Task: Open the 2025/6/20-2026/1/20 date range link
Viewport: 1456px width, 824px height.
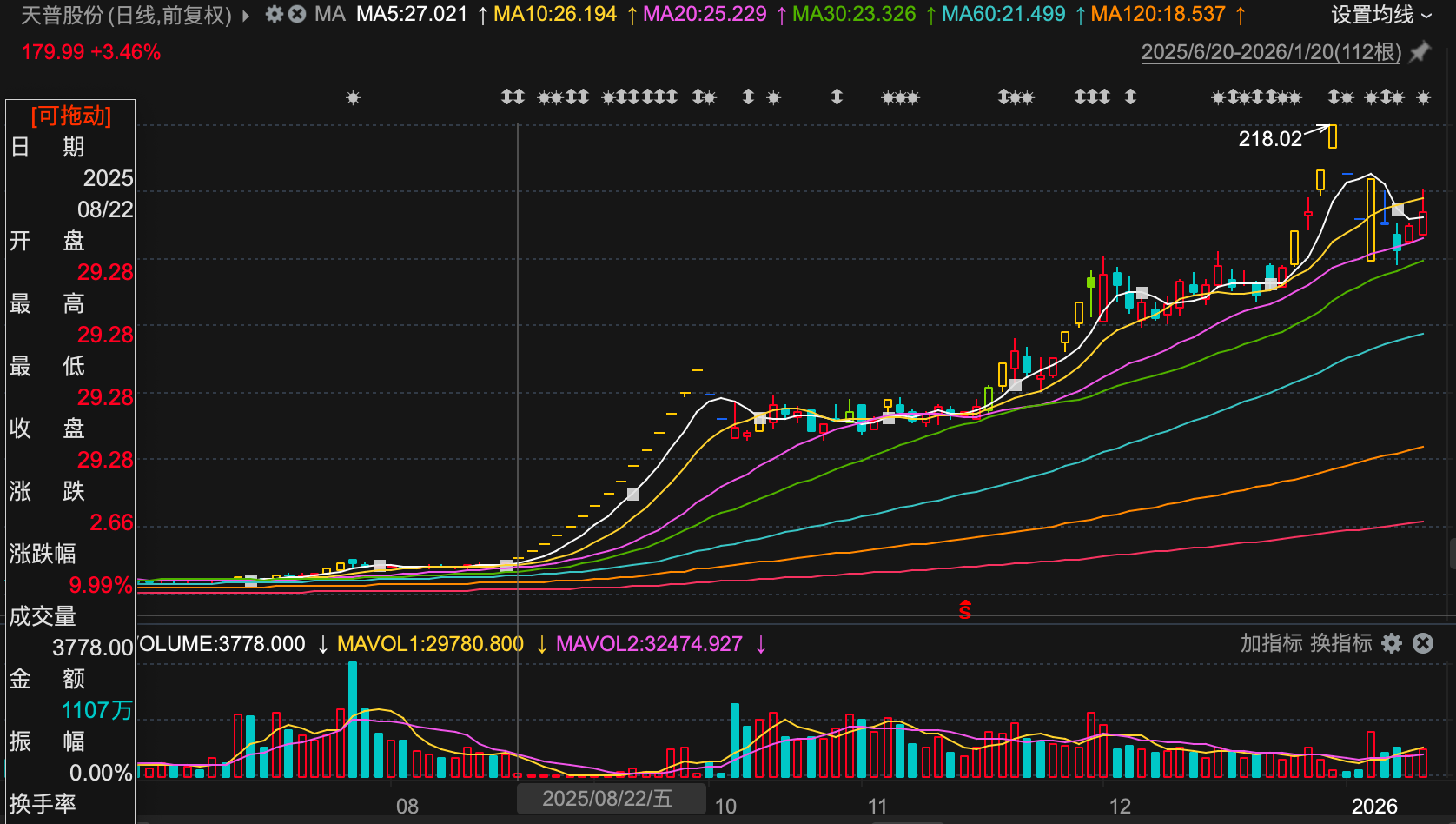Action: 1271,52
